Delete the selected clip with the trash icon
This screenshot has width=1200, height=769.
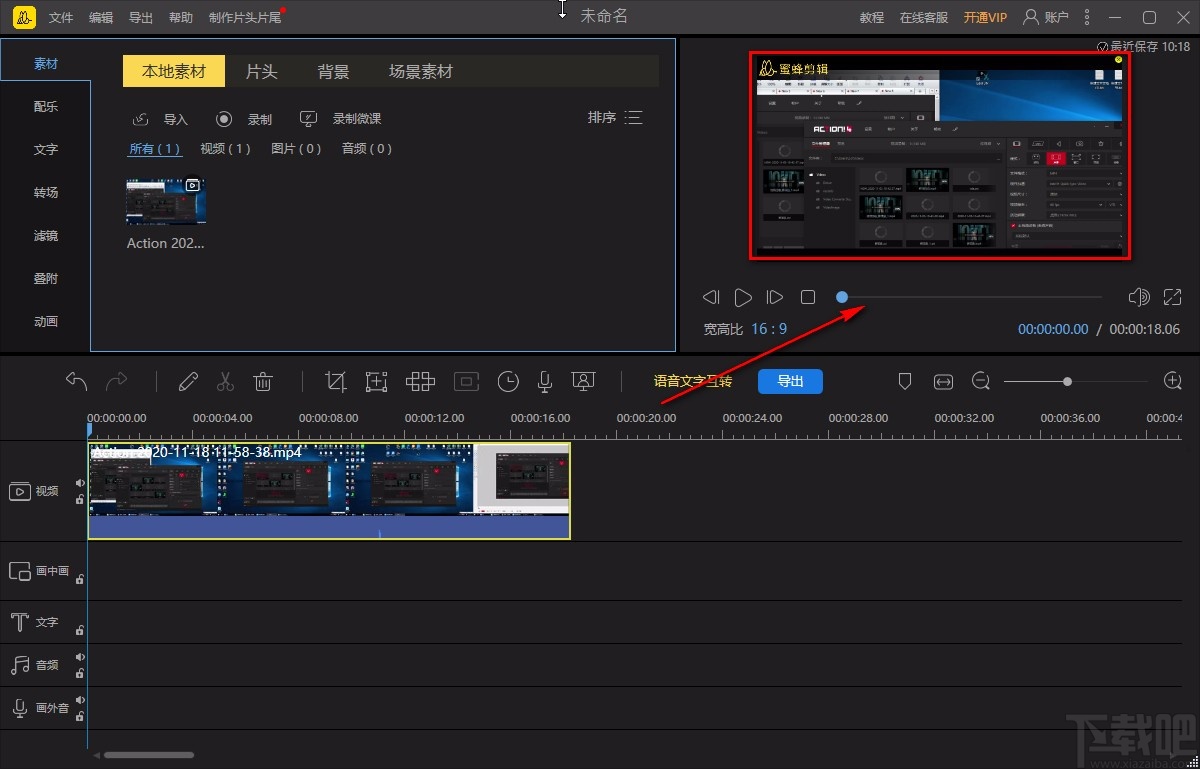(263, 381)
